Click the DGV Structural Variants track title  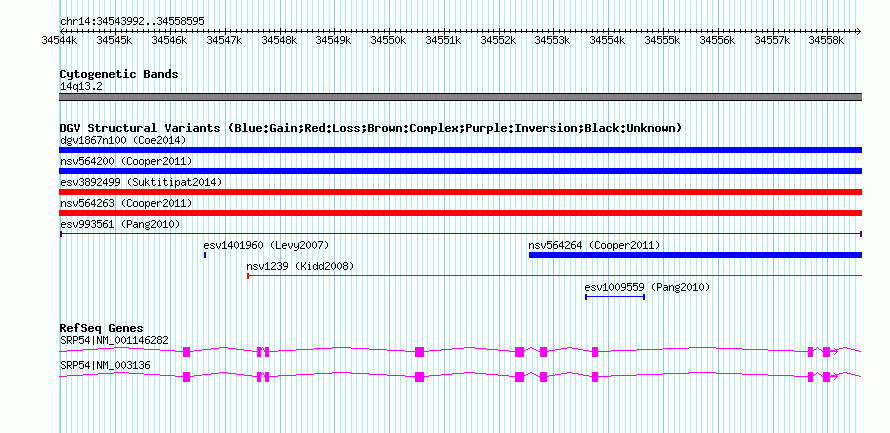coord(371,128)
